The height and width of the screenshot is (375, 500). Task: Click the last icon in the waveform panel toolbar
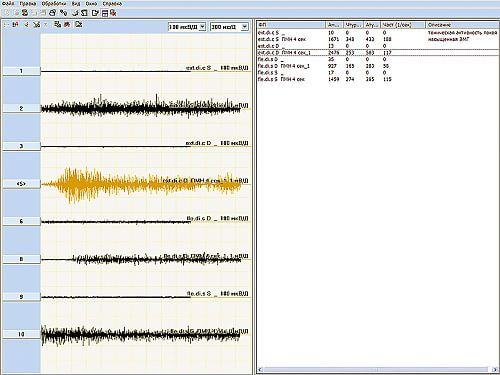pyautogui.click(x=79, y=24)
